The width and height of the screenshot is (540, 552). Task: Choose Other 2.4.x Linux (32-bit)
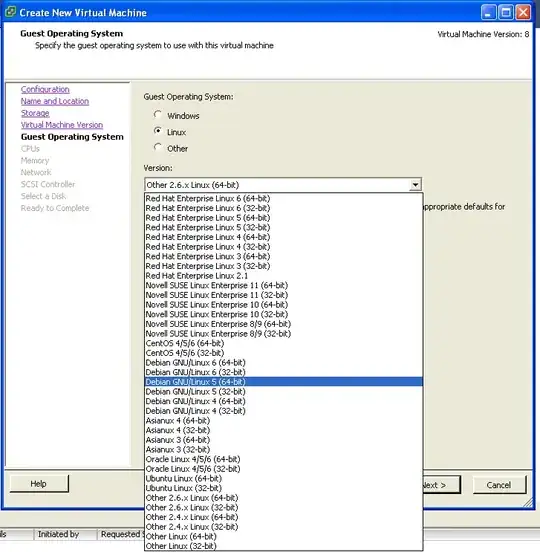pos(283,527)
